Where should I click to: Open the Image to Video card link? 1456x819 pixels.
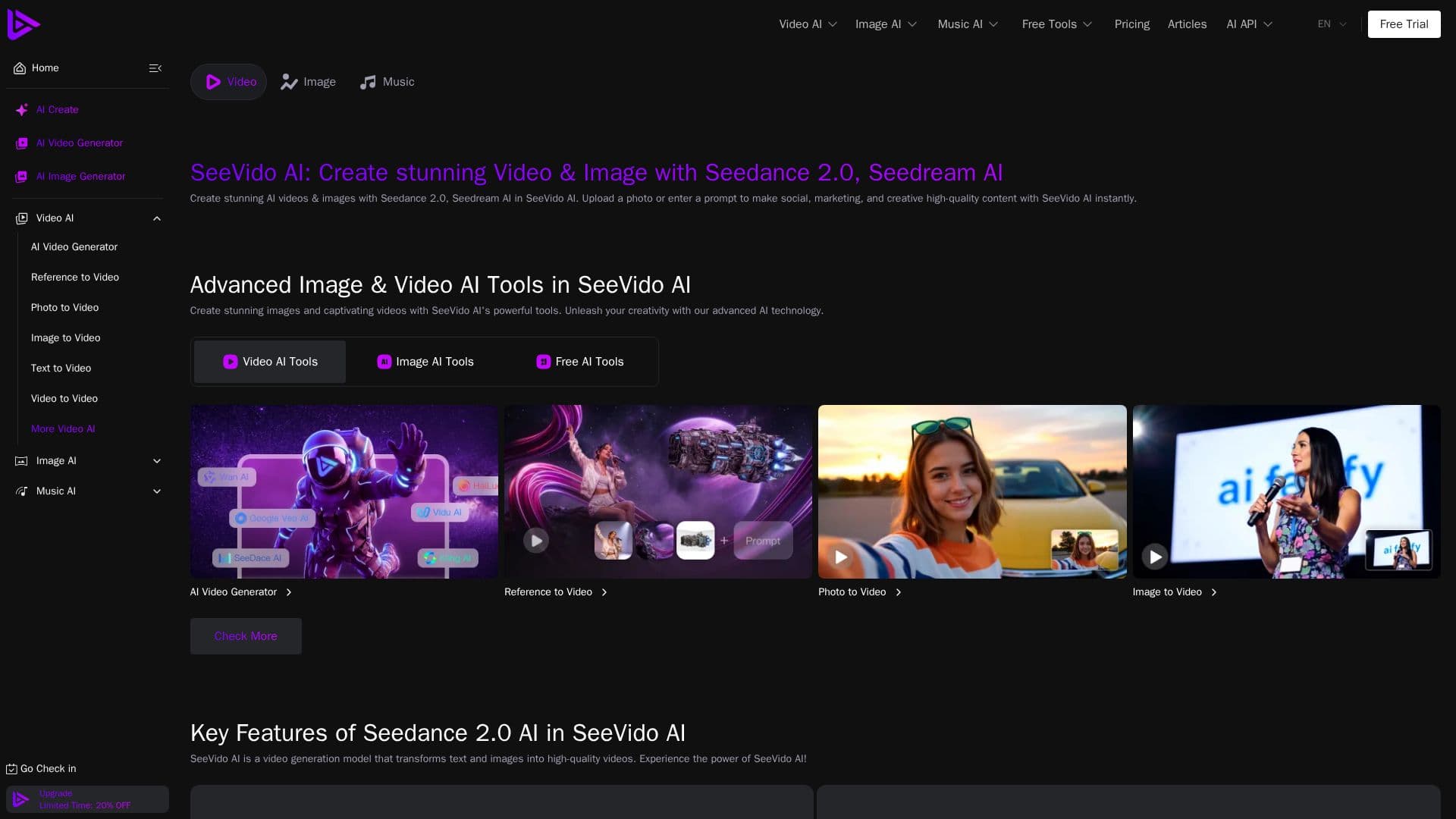(x=1175, y=592)
